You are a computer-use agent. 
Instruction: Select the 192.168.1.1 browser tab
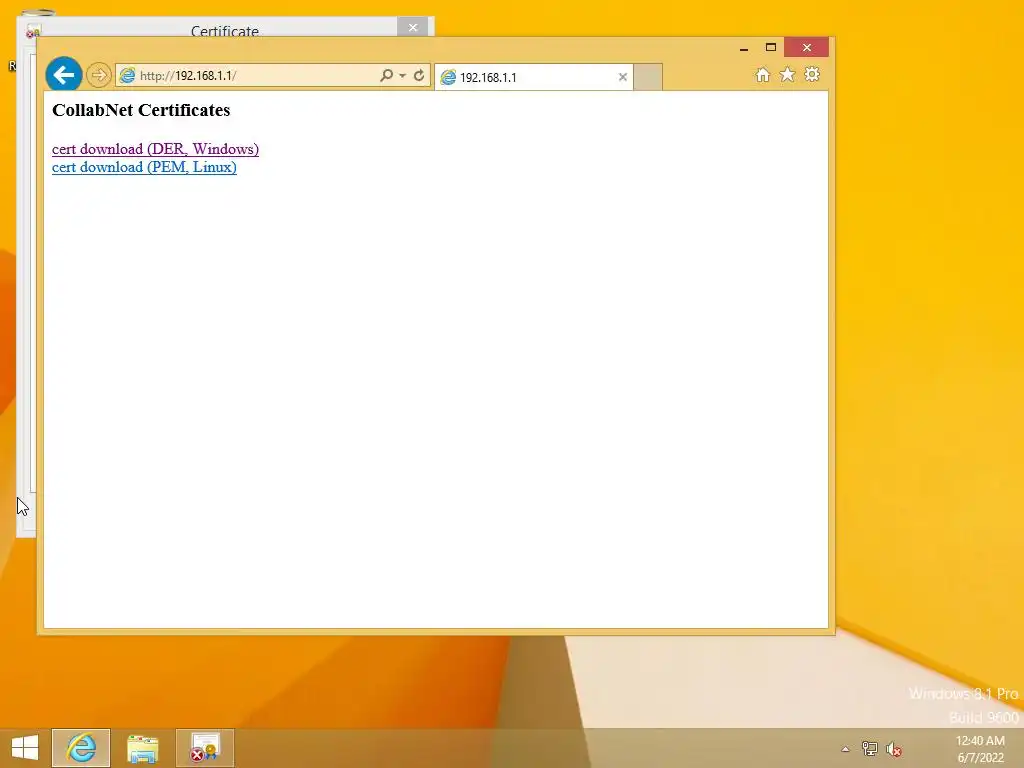(533, 77)
